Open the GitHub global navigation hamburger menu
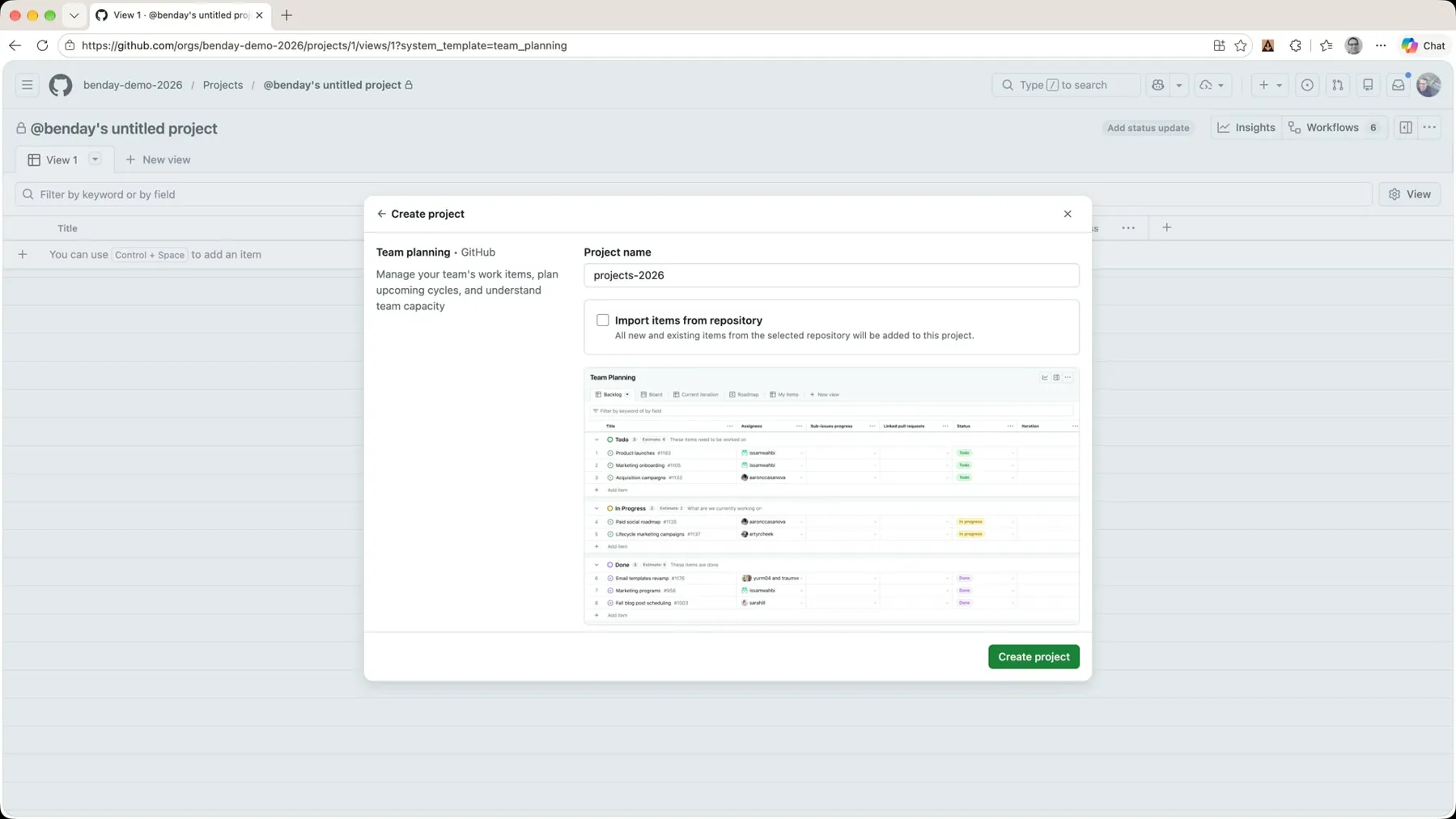 pyautogui.click(x=28, y=85)
